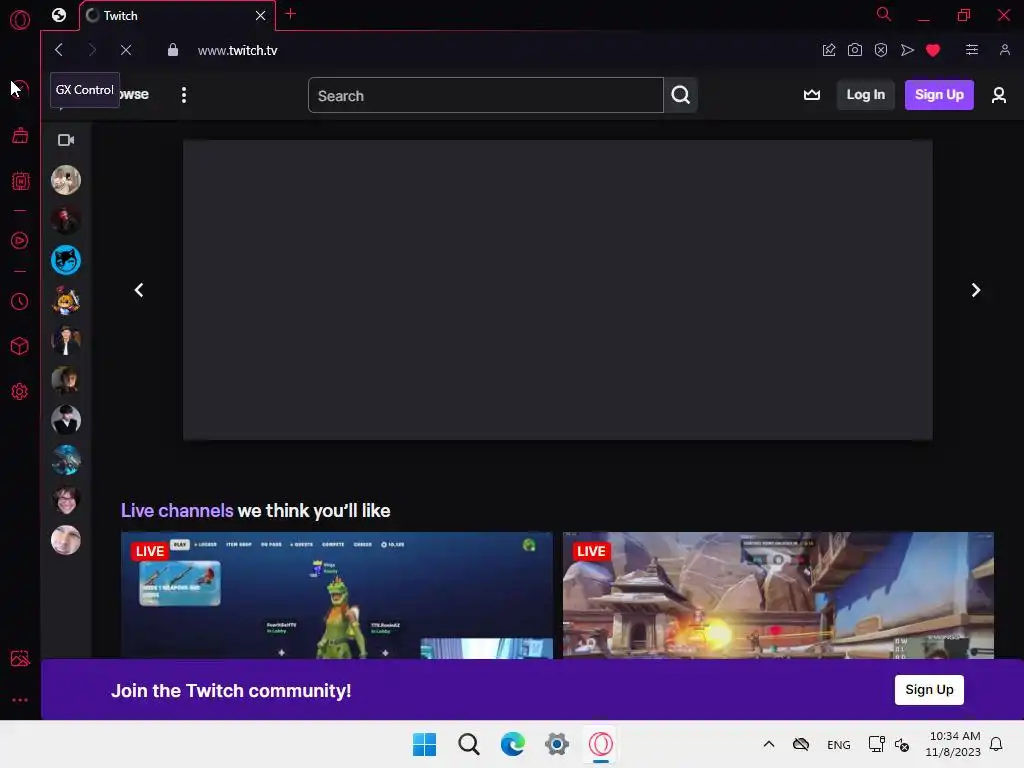This screenshot has width=1024, height=768.
Task: Close the Twitch tab
Action: 261,15
